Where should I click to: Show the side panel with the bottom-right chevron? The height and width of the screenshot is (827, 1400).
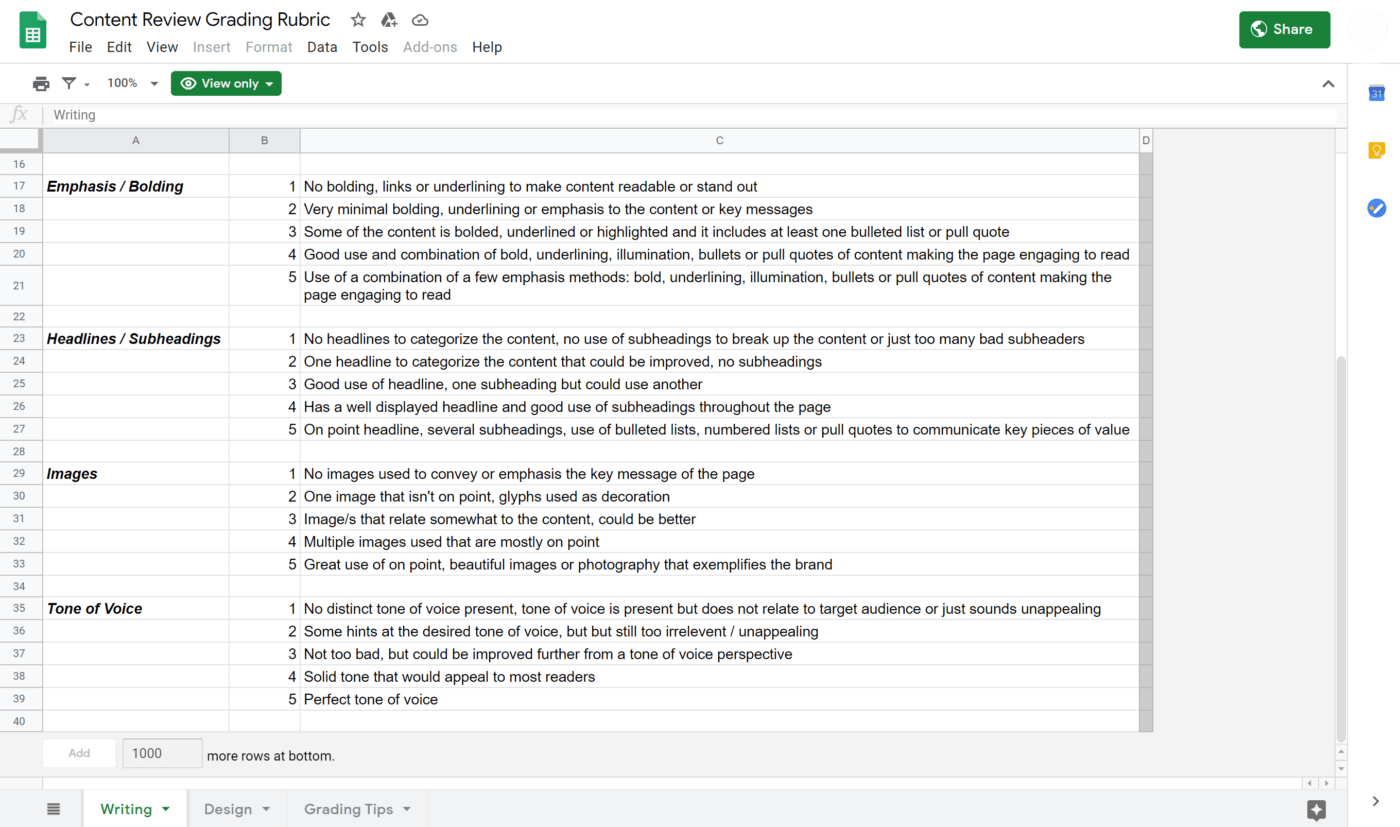click(x=1376, y=801)
